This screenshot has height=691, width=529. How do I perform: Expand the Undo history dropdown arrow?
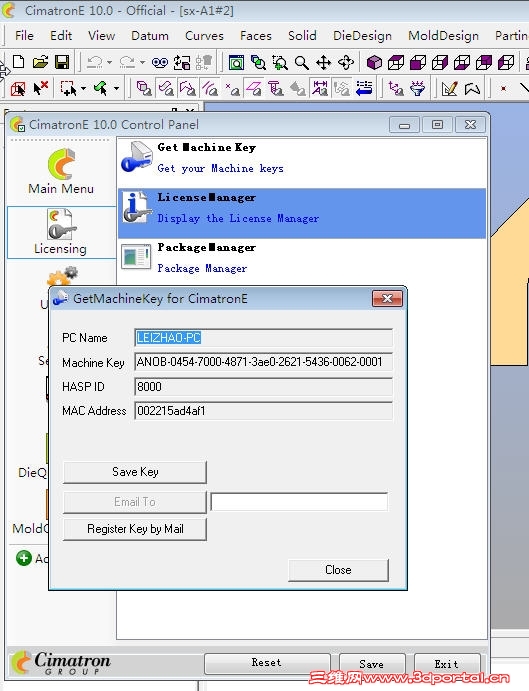(109, 63)
